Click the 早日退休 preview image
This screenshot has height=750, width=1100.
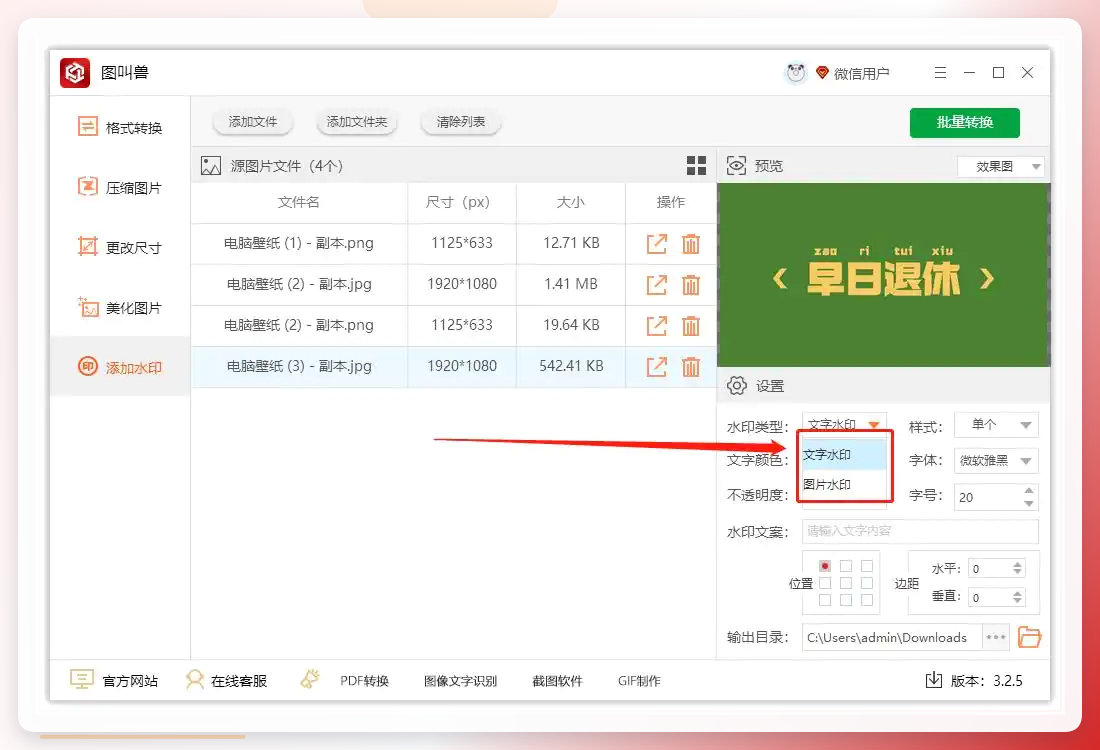point(883,275)
